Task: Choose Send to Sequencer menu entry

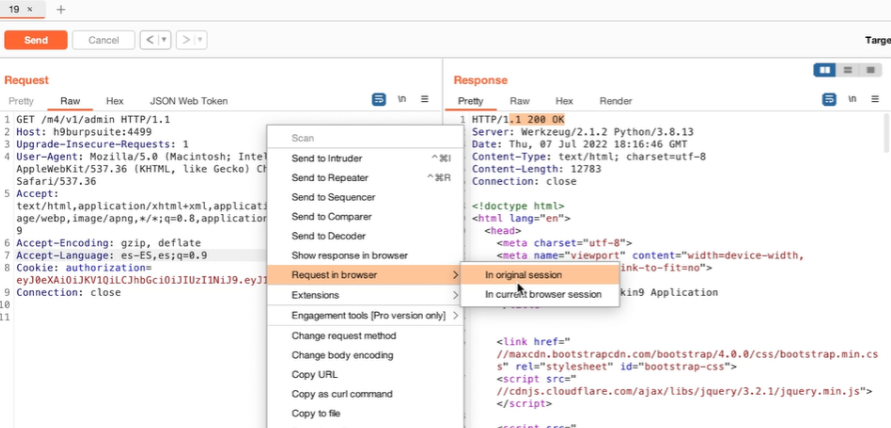Action: point(365,197)
